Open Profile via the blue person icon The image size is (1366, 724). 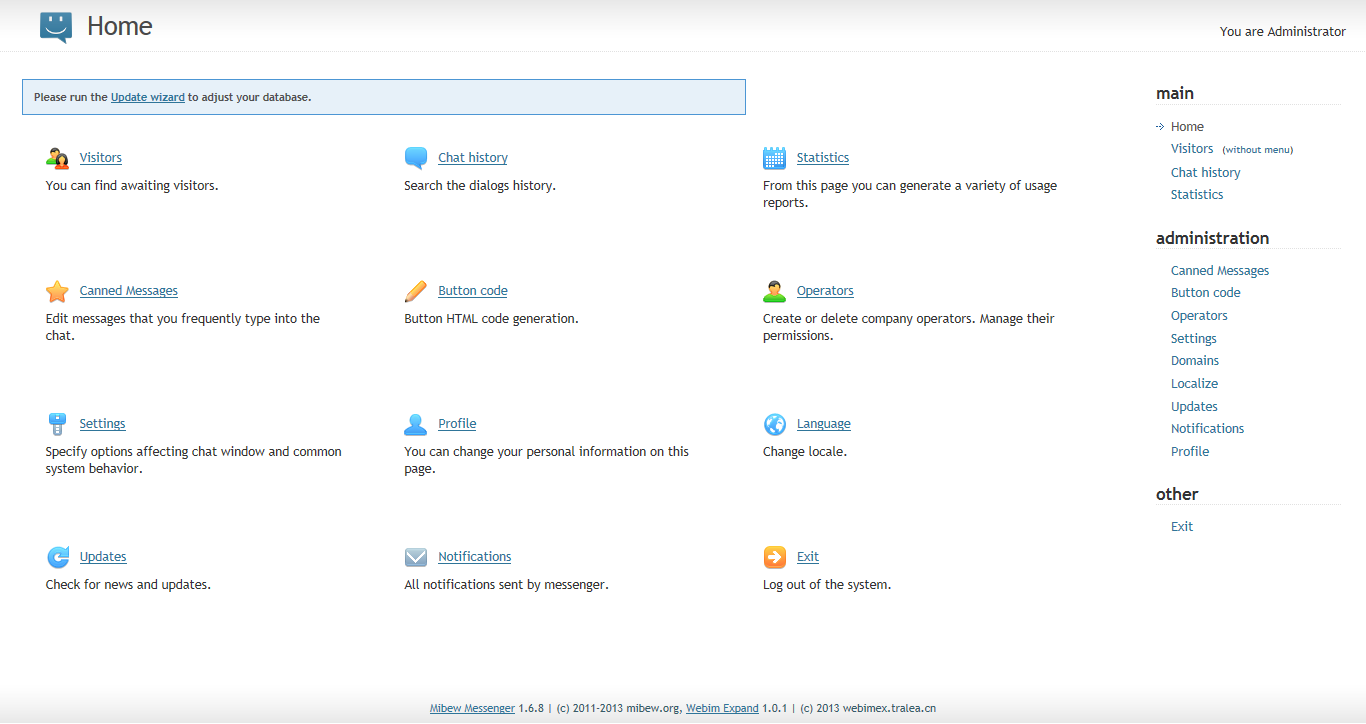[415, 423]
